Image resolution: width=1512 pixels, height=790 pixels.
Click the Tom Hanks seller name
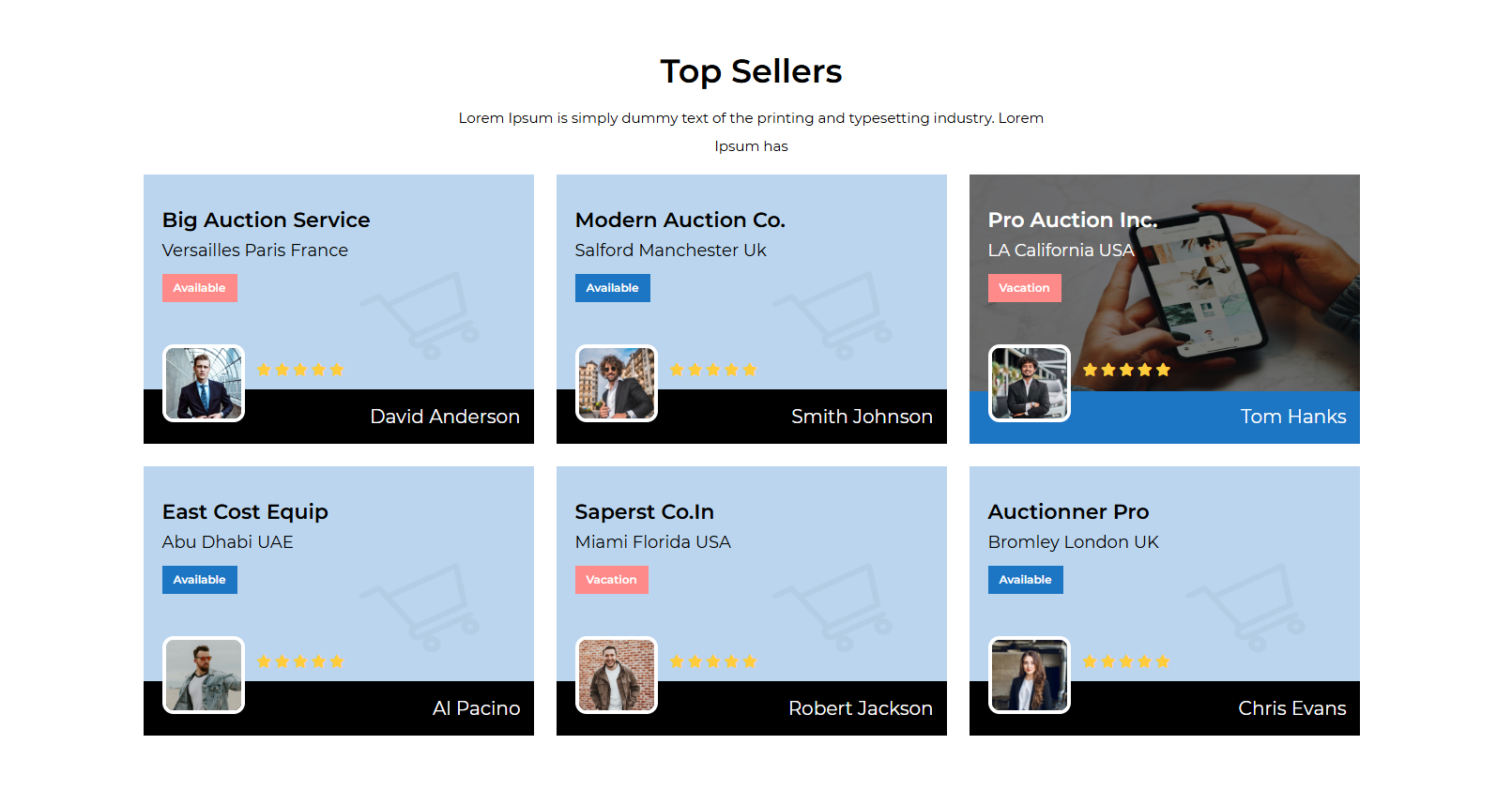[1292, 417]
